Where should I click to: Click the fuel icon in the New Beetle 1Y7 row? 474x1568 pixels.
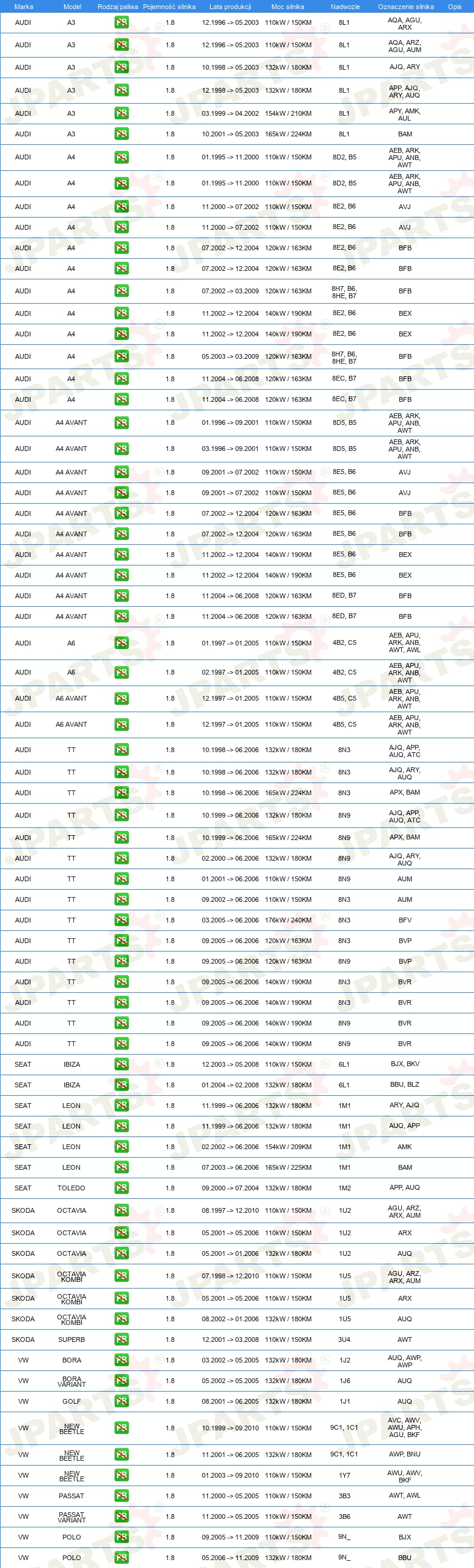122,1475
